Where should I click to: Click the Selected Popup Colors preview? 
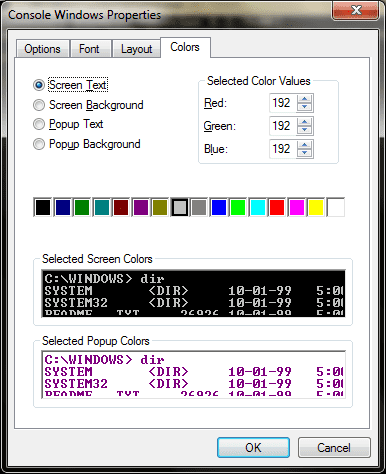(x=194, y=374)
